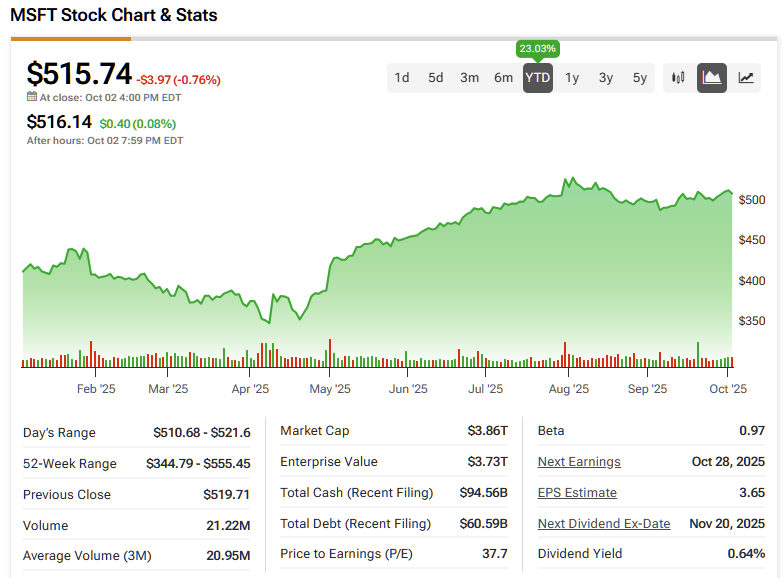Select the YTD time range

click(x=538, y=78)
